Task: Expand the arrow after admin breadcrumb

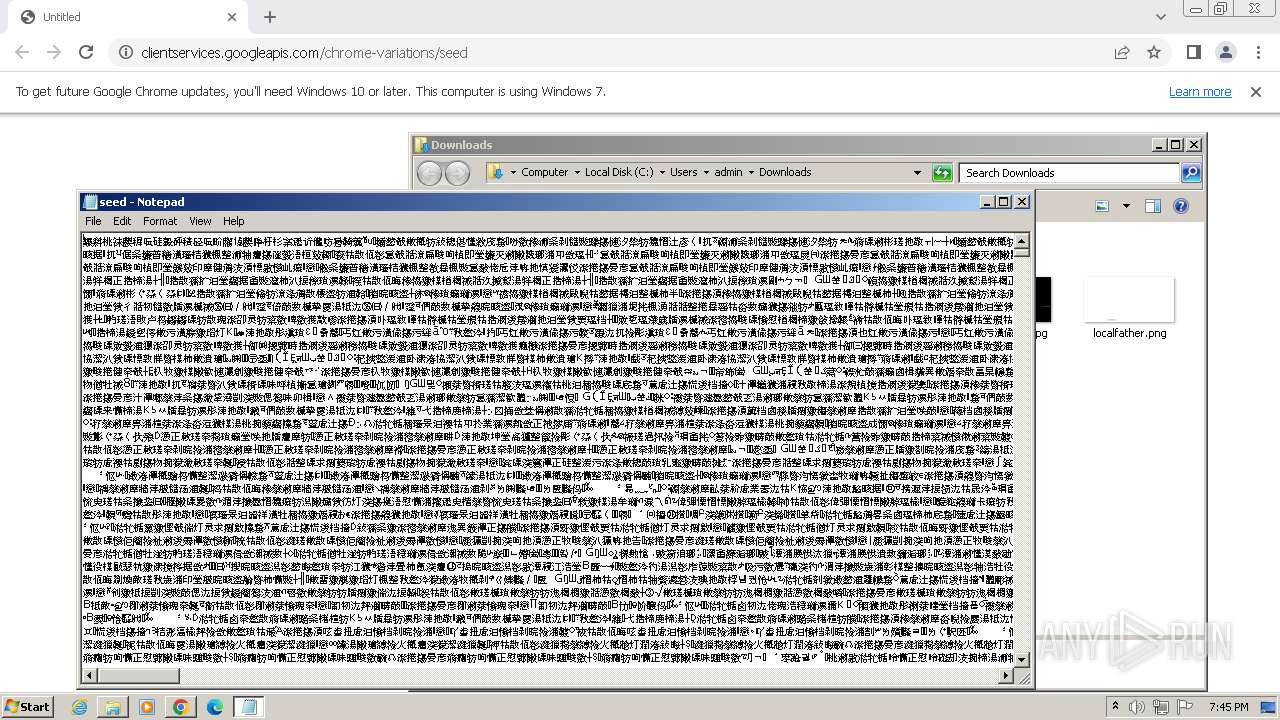Action: pyautogui.click(x=751, y=172)
